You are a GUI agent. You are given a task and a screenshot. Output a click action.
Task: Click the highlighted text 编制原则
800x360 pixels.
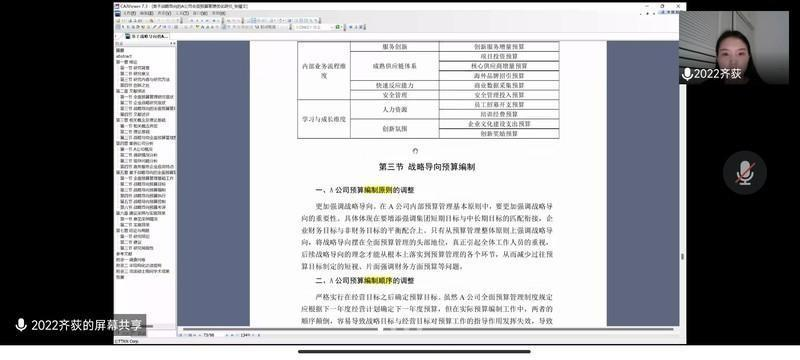point(378,190)
